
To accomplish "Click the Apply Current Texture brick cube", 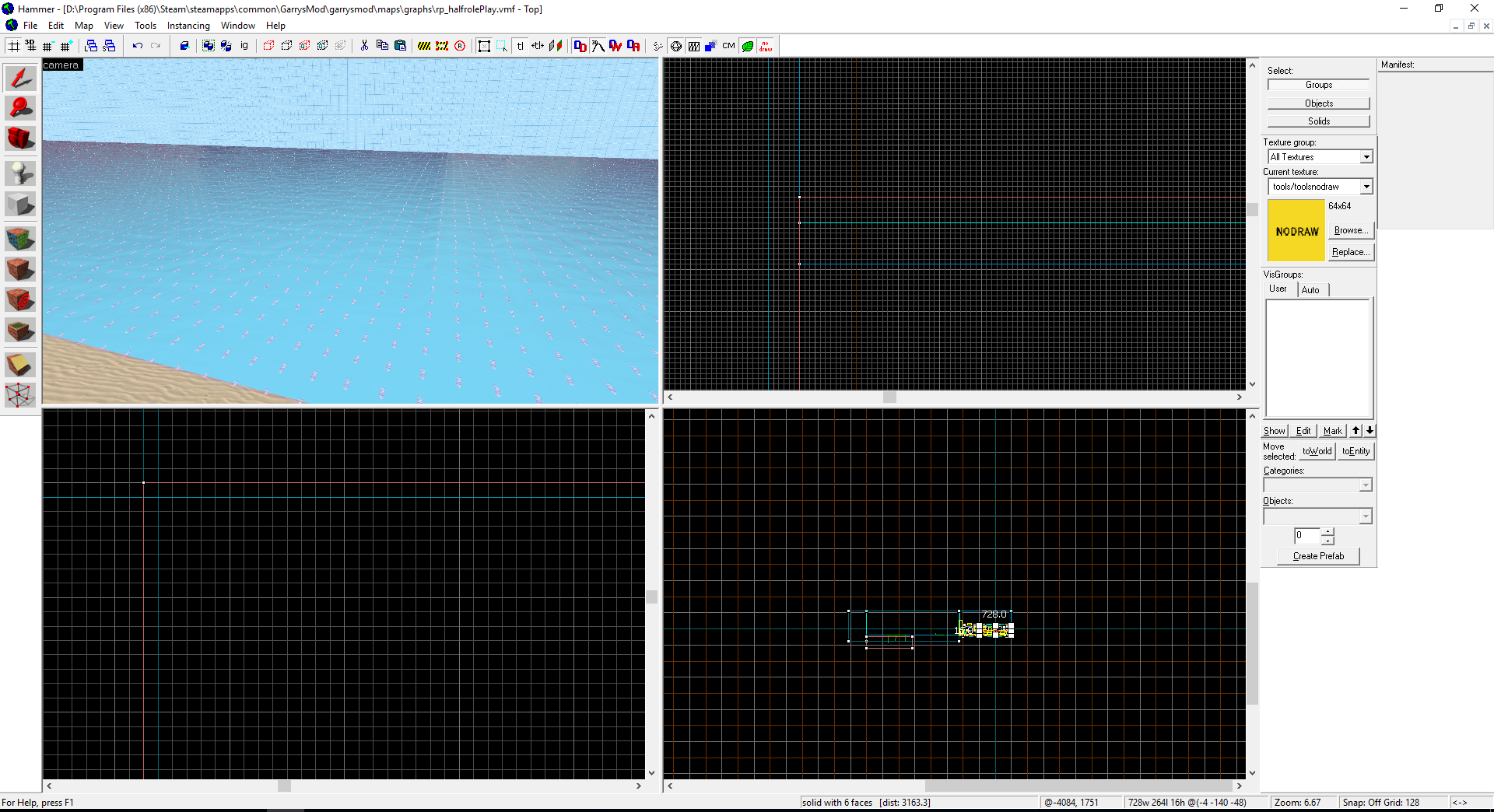I will coord(20,269).
